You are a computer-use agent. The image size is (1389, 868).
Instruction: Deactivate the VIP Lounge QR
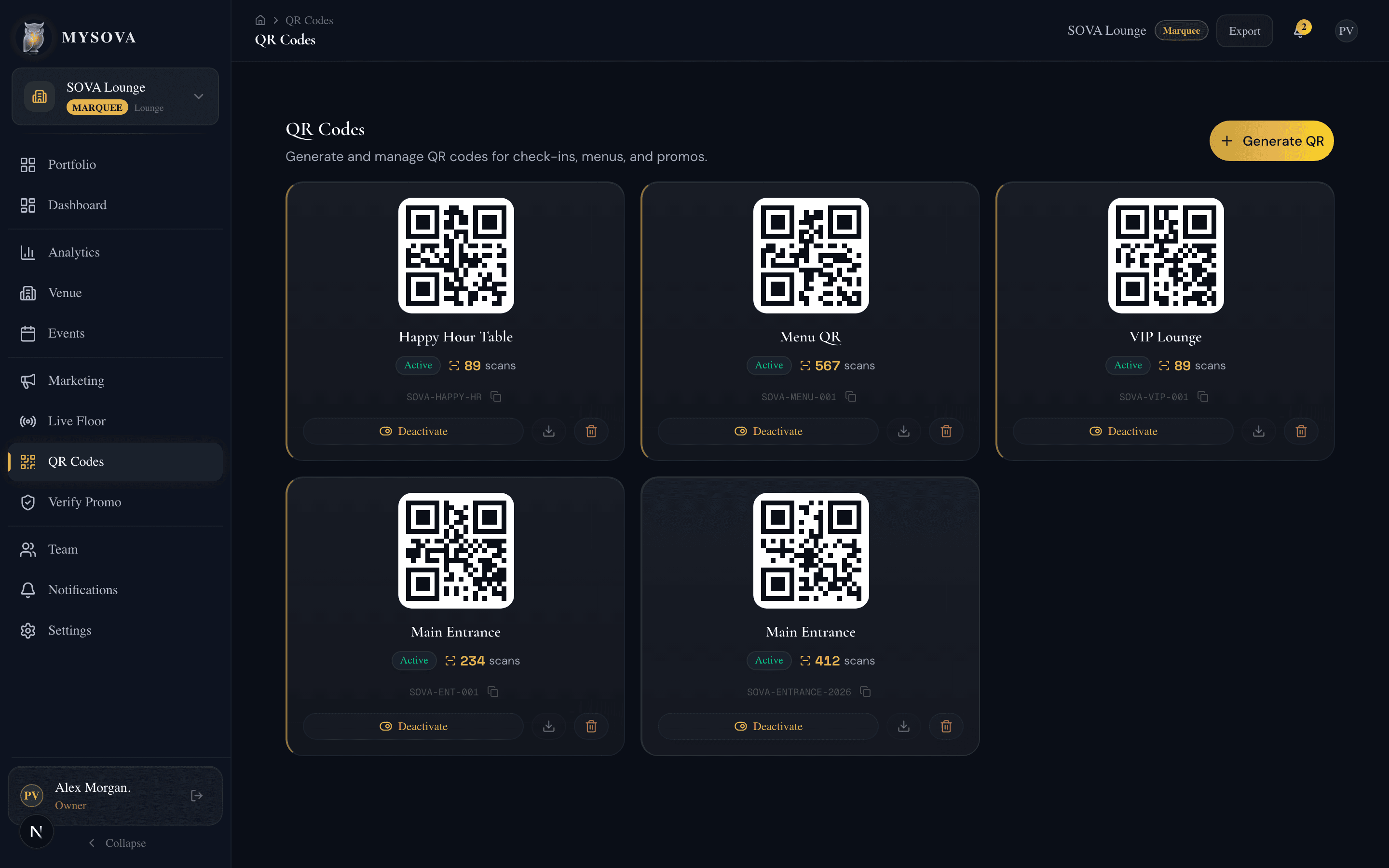pyautogui.click(x=1123, y=431)
